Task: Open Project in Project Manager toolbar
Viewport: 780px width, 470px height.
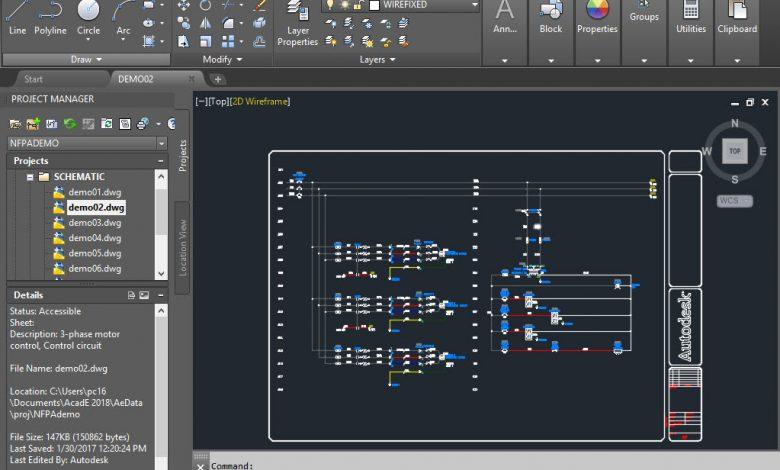Action: pyautogui.click(x=15, y=124)
